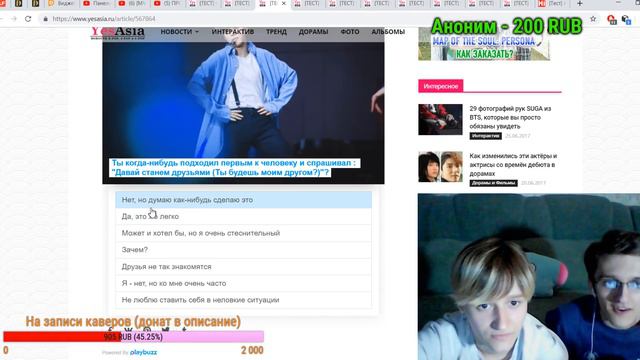Choose answer 'Я - нет, но ко мне очень часто'
The width and height of the screenshot is (640, 360).
pyautogui.click(x=244, y=283)
